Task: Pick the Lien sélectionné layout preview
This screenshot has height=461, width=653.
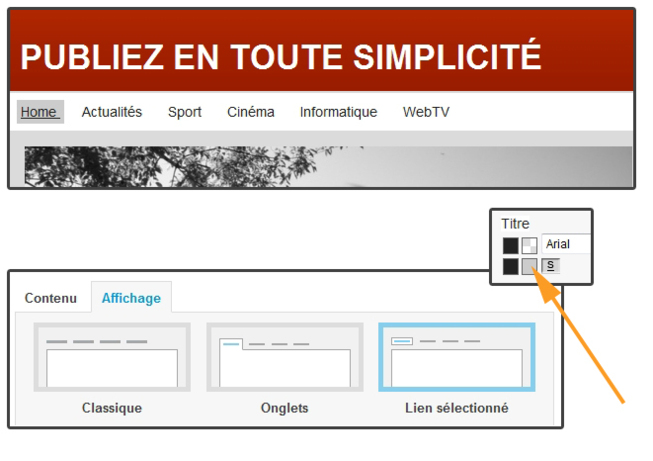Action: coord(456,357)
